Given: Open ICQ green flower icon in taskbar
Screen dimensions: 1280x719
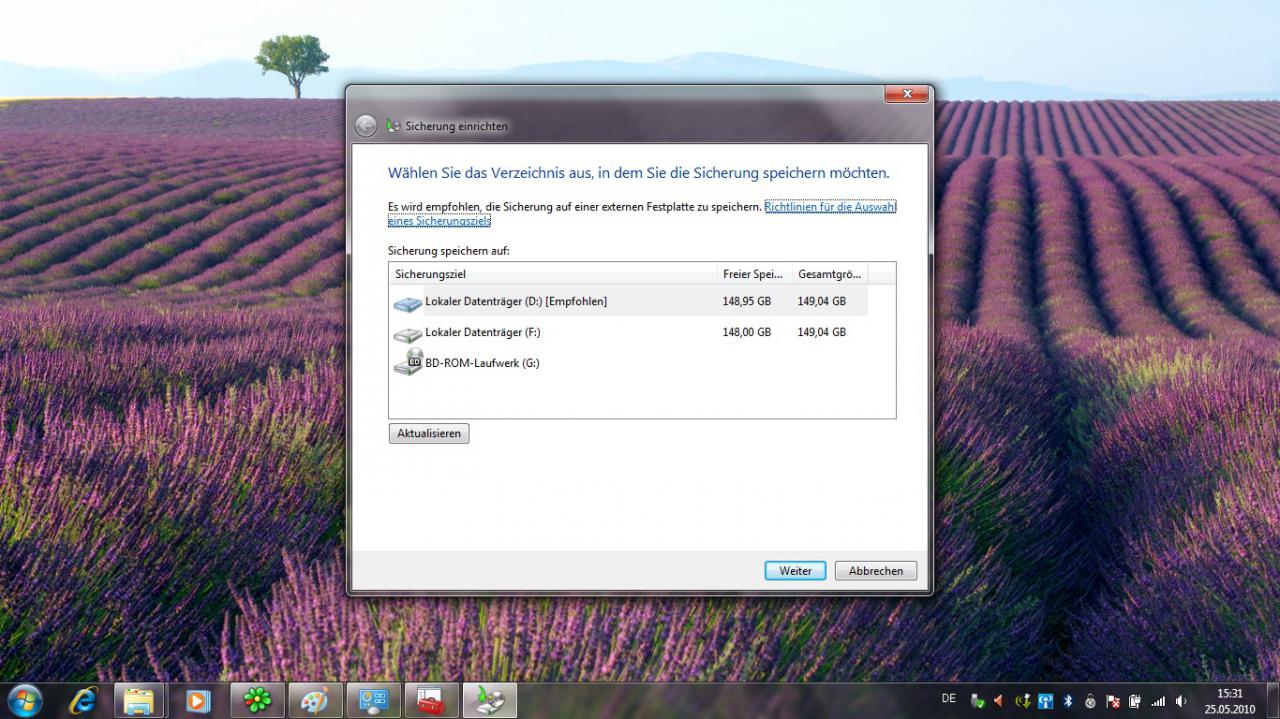Looking at the screenshot, I should pyautogui.click(x=256, y=701).
